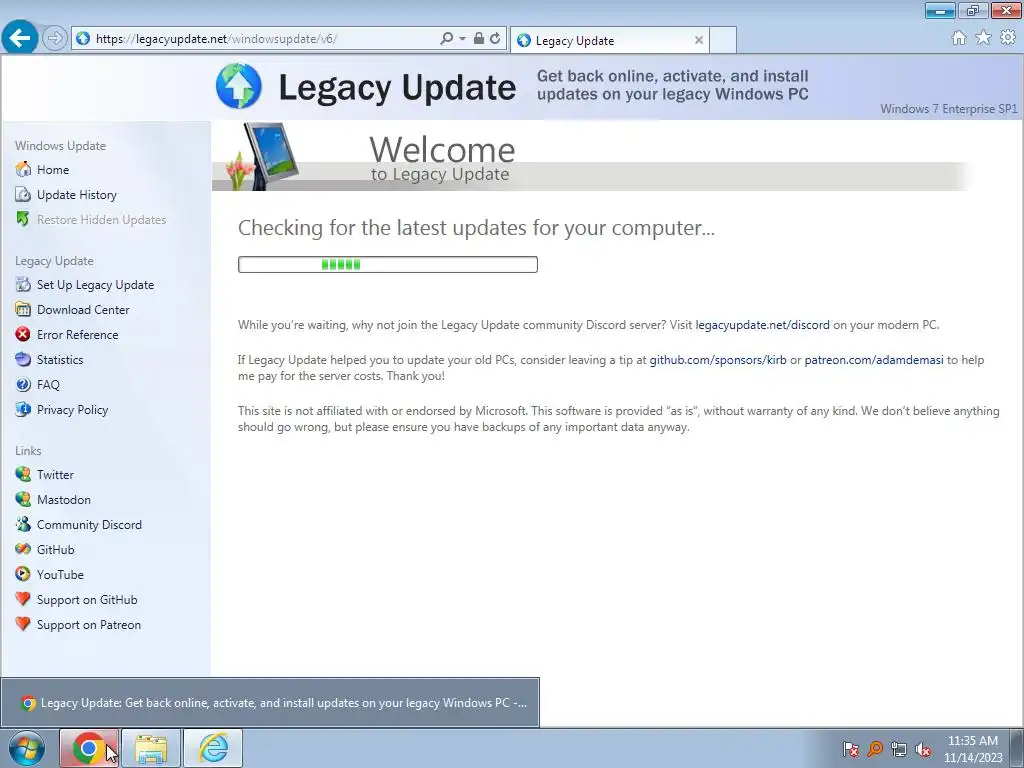Open a new blank tab
The height and width of the screenshot is (768, 1024).
[723, 40]
